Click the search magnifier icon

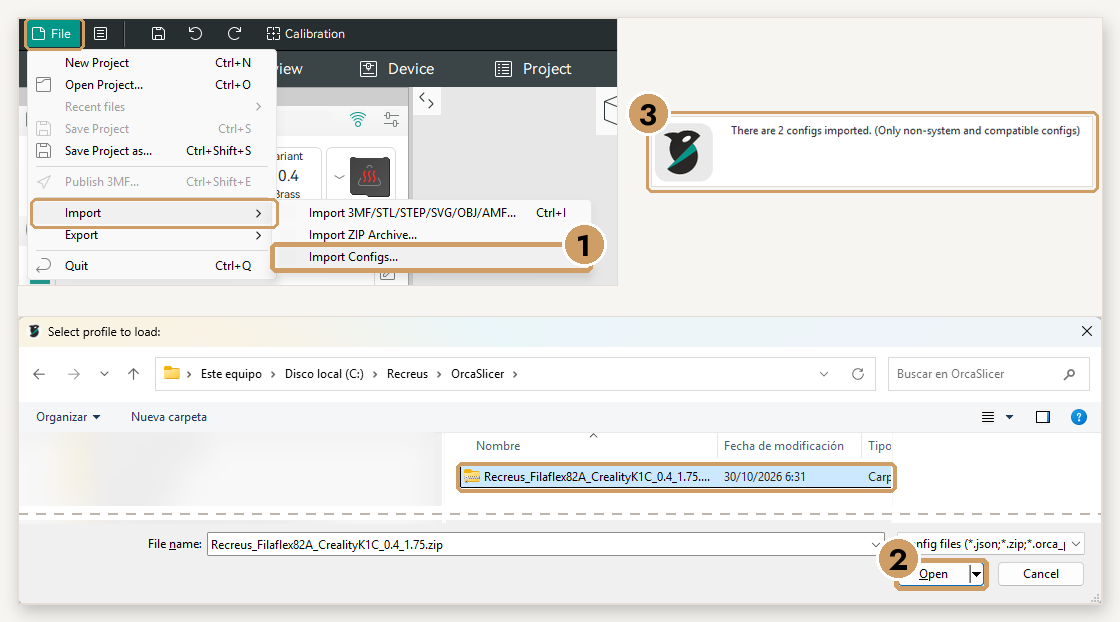click(1069, 374)
